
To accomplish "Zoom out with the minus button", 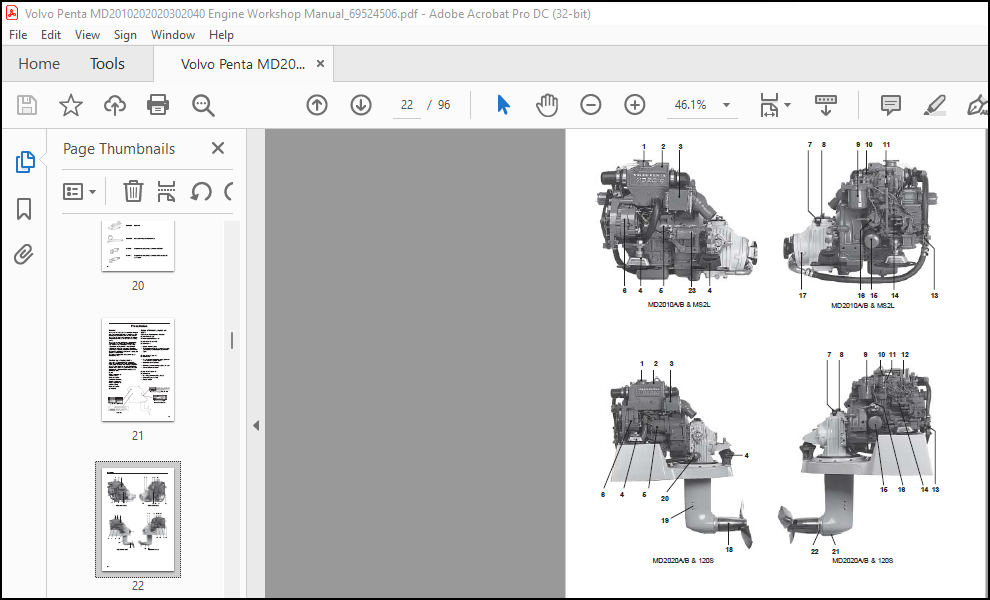I will coord(590,105).
